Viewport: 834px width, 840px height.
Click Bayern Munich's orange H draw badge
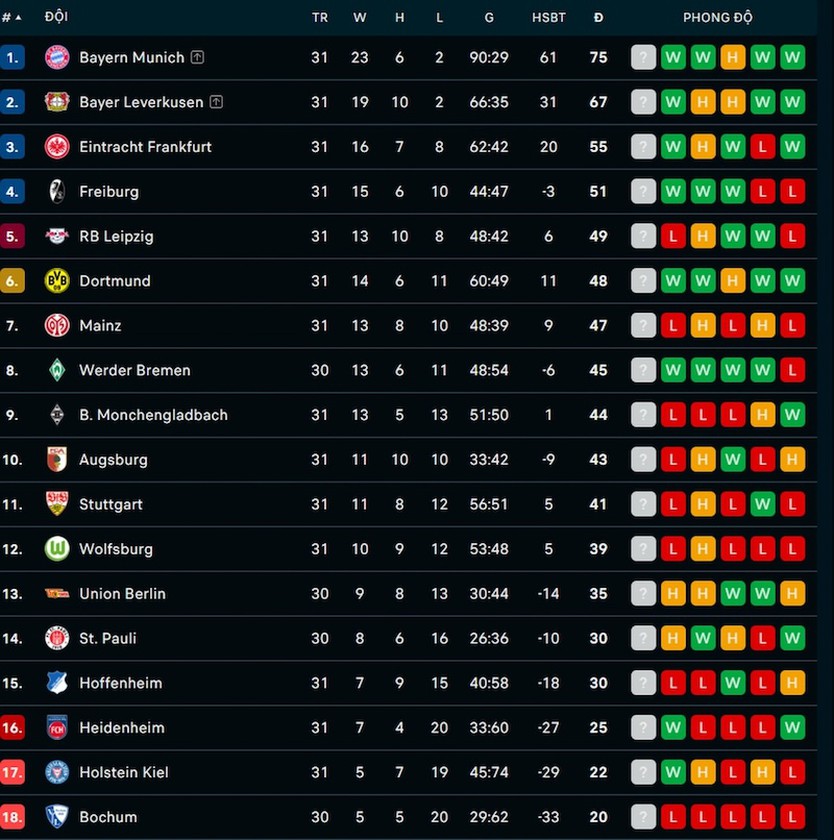[733, 57]
